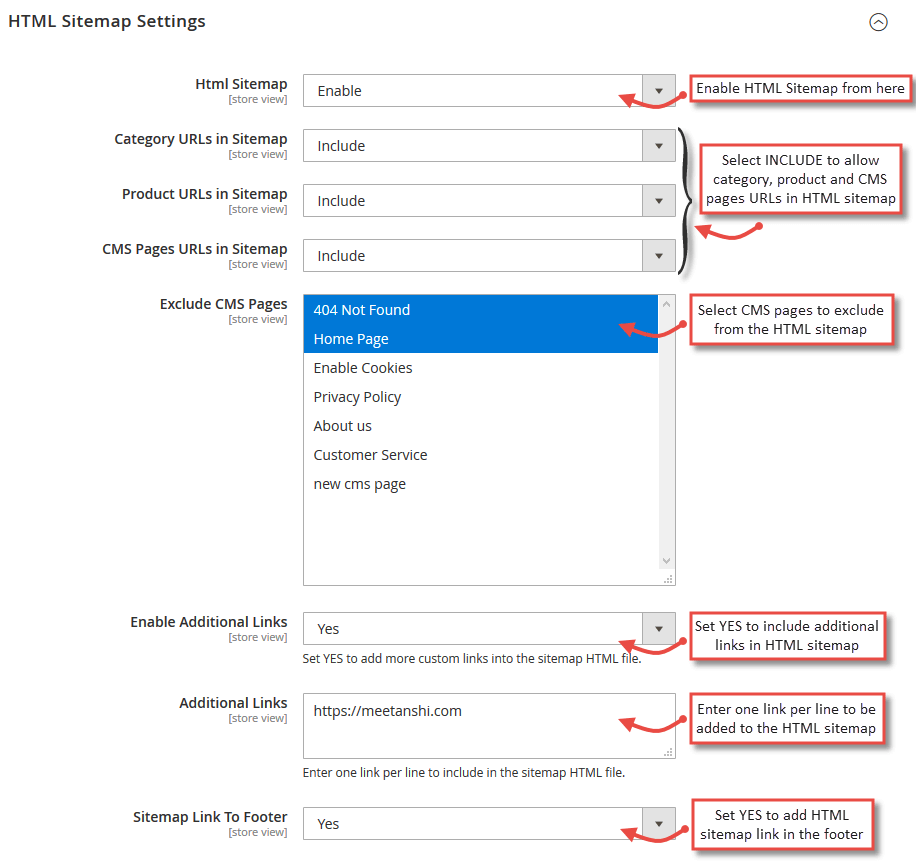
Task: Click the Enable Additional Links dropdown arrow
Action: click(x=659, y=629)
